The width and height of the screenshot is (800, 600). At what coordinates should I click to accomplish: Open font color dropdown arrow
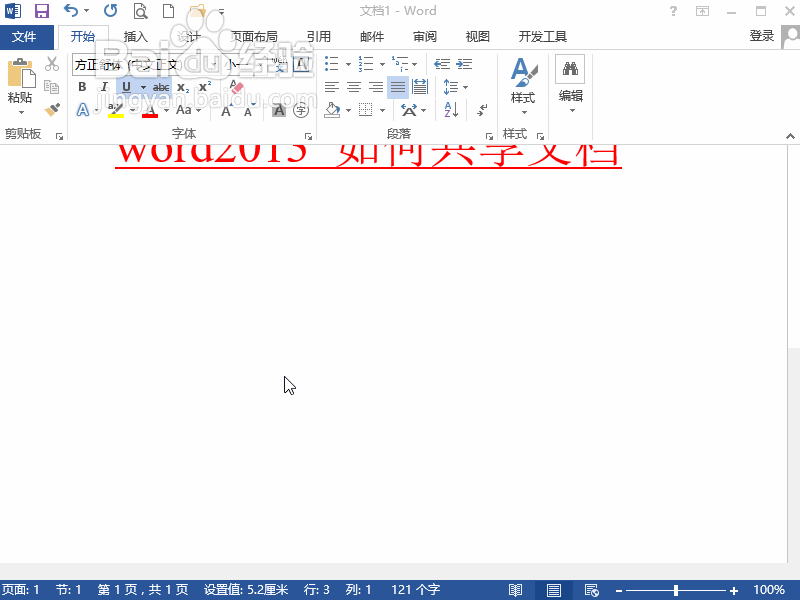pos(166,111)
